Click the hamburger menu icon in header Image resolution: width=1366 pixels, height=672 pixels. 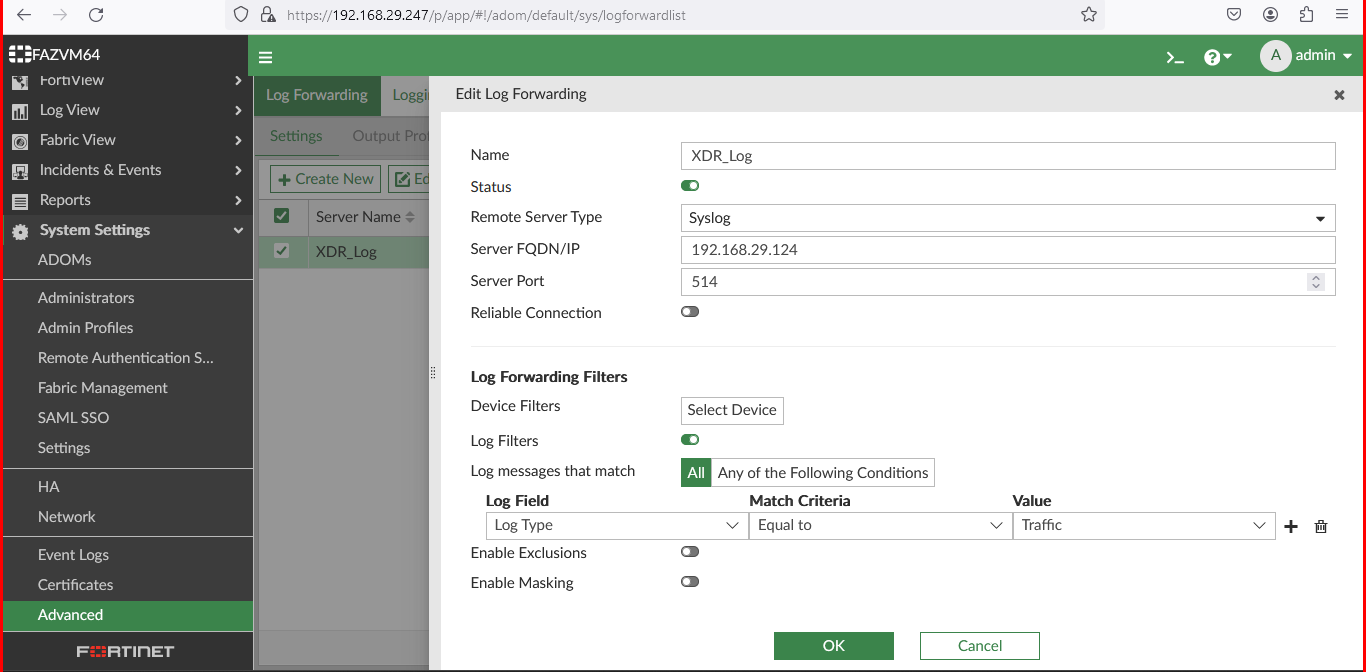[x=266, y=57]
